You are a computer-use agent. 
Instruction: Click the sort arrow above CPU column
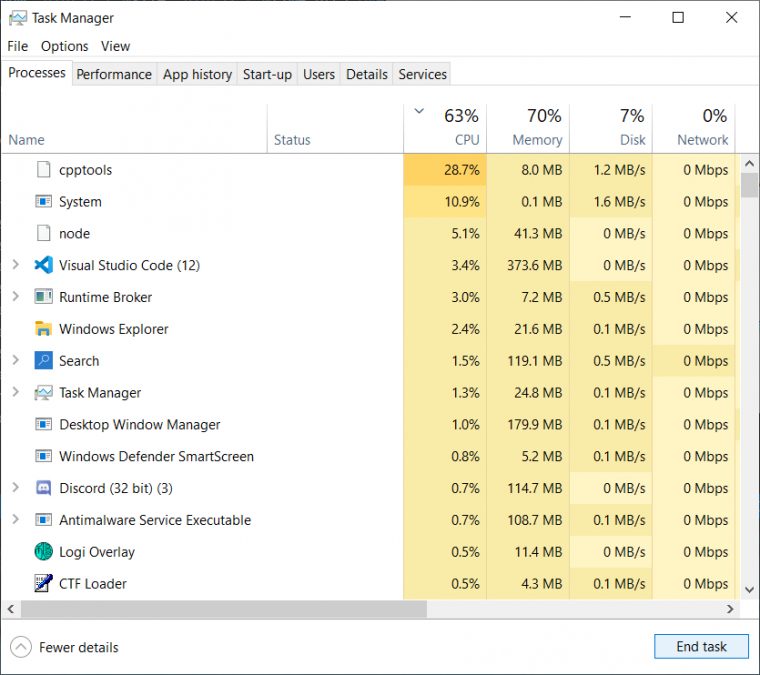(x=419, y=111)
